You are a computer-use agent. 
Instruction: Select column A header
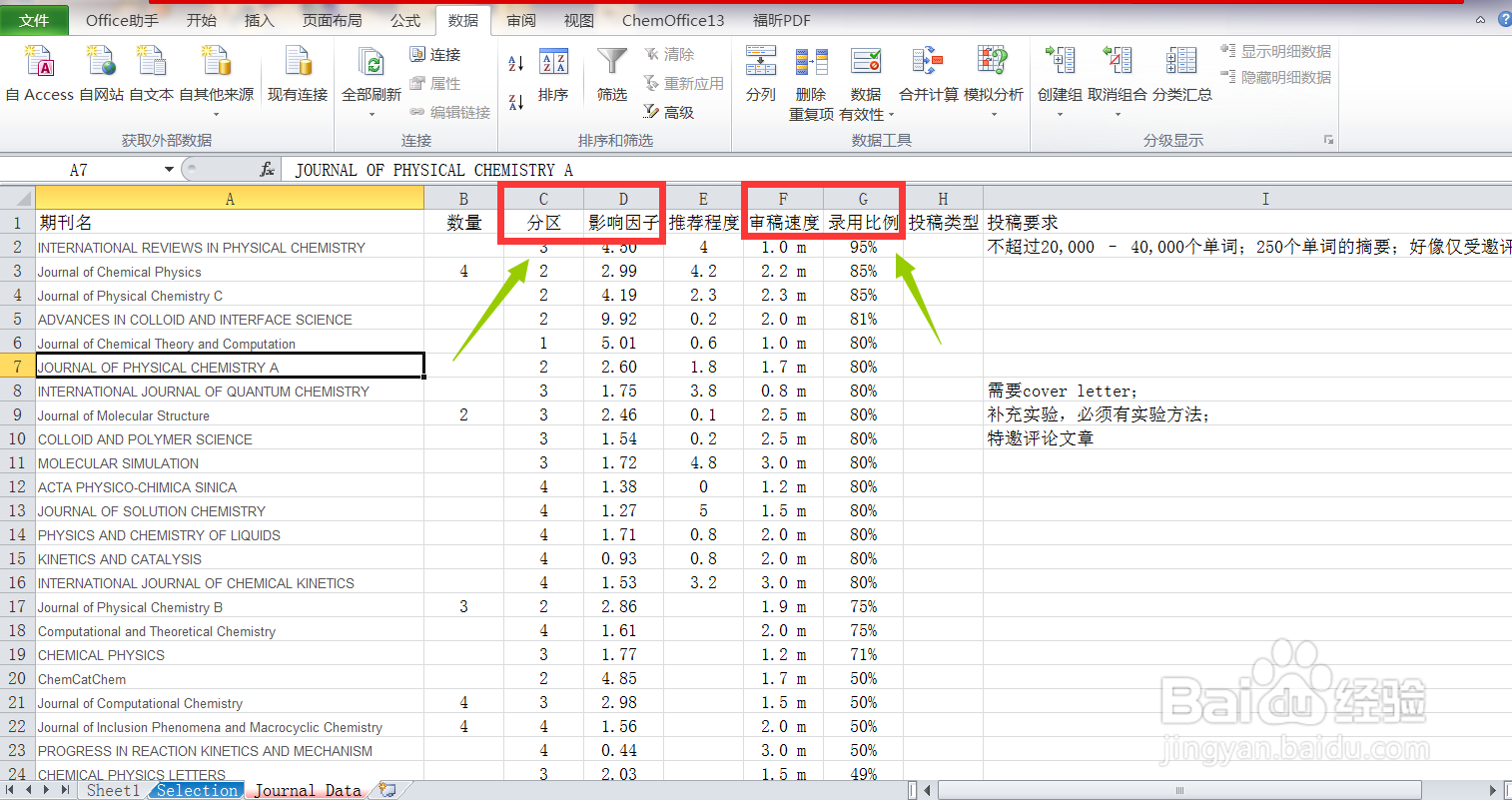pos(230,198)
